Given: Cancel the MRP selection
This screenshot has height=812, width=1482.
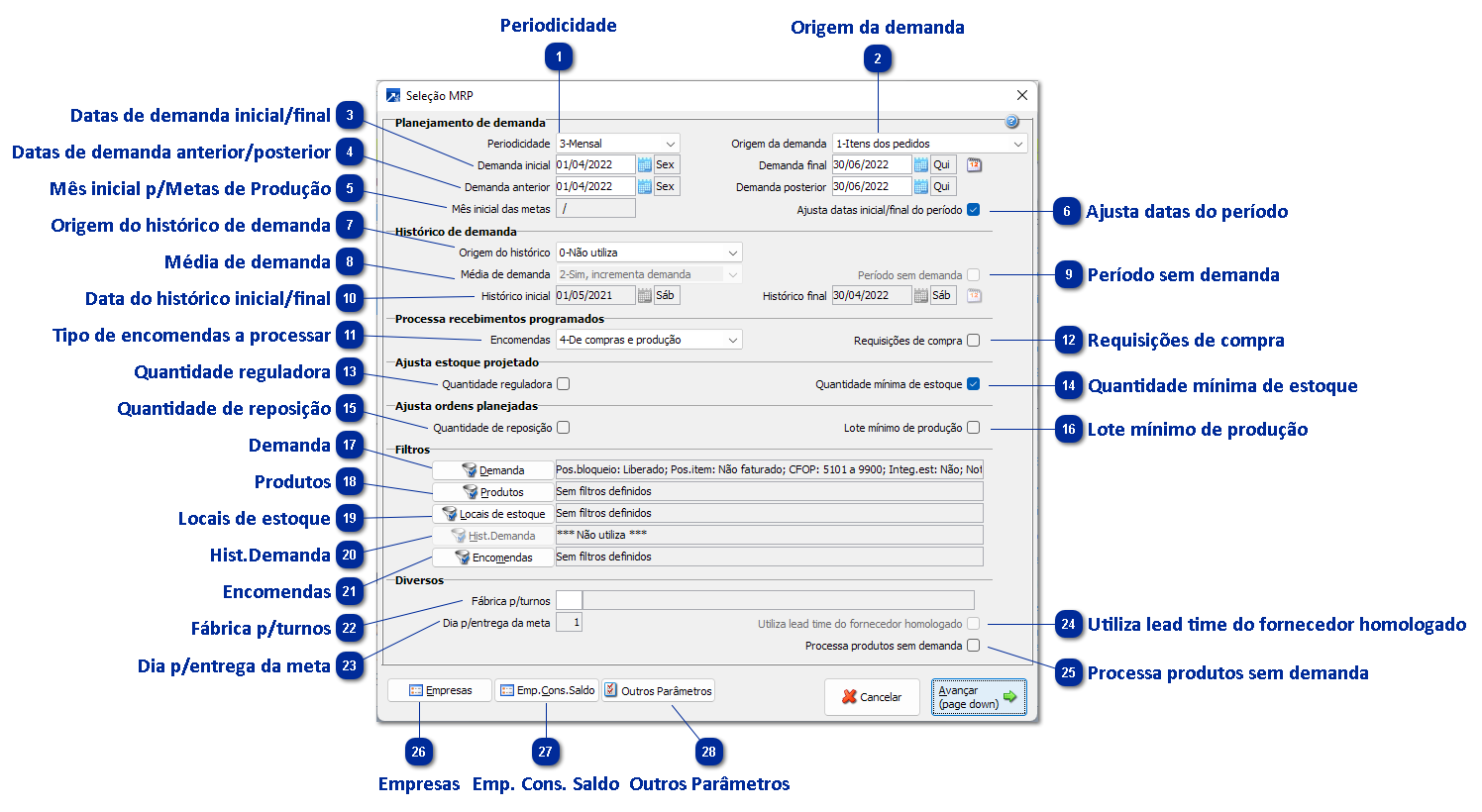Looking at the screenshot, I should tap(872, 697).
